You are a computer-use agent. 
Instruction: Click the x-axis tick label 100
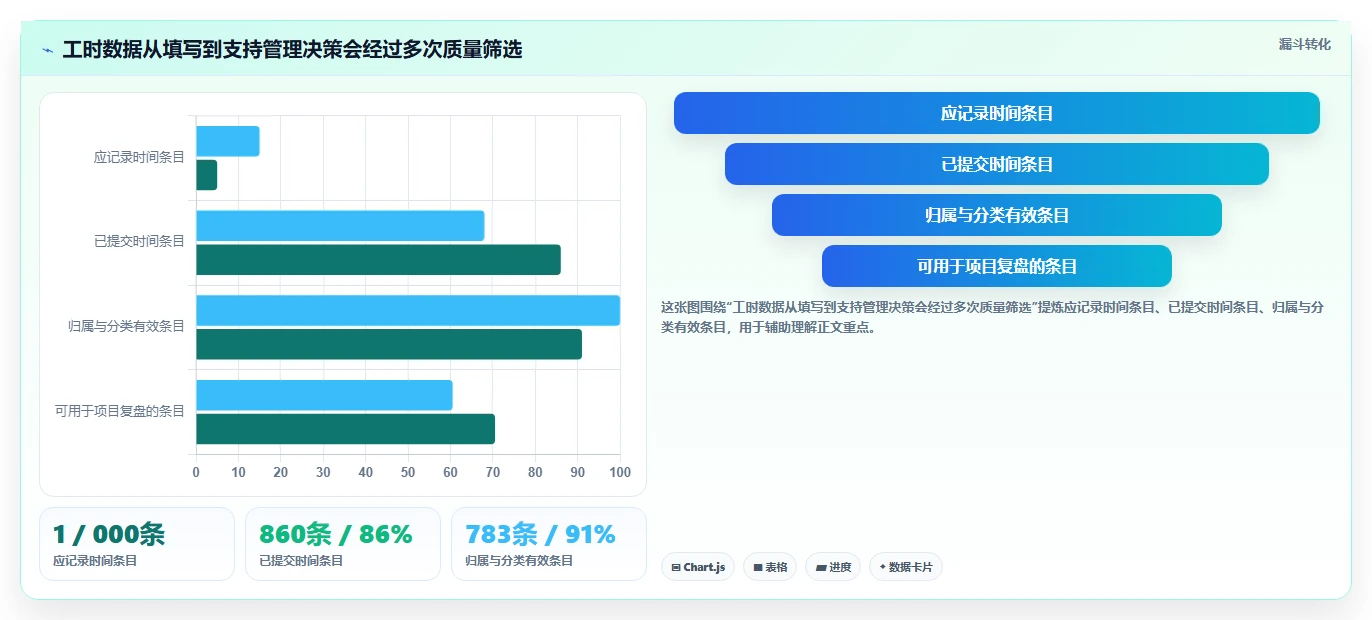click(x=620, y=472)
